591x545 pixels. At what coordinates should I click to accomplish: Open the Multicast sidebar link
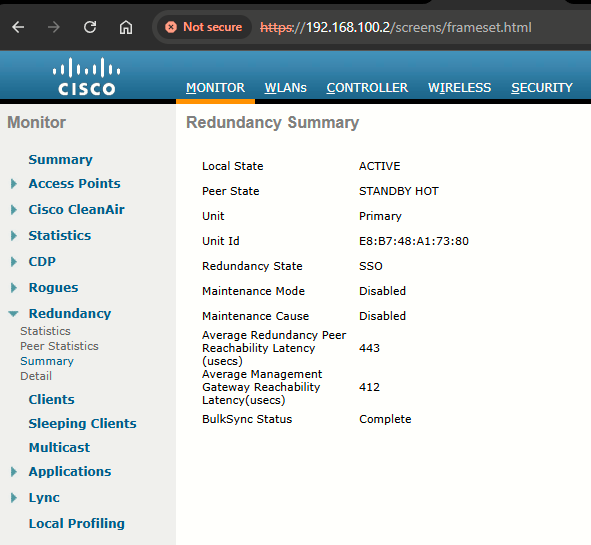point(59,448)
